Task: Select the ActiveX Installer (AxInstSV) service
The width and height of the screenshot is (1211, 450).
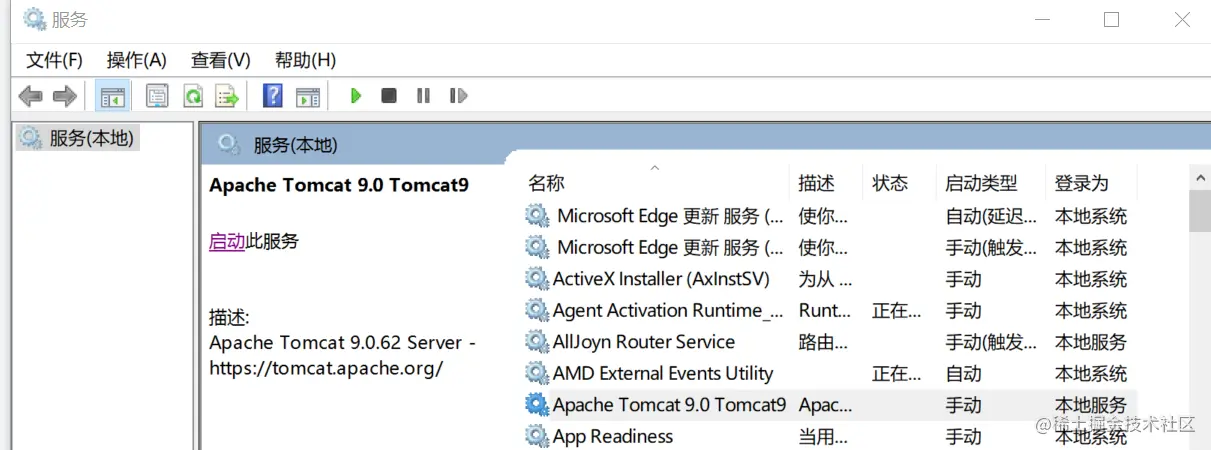Action: click(x=661, y=279)
